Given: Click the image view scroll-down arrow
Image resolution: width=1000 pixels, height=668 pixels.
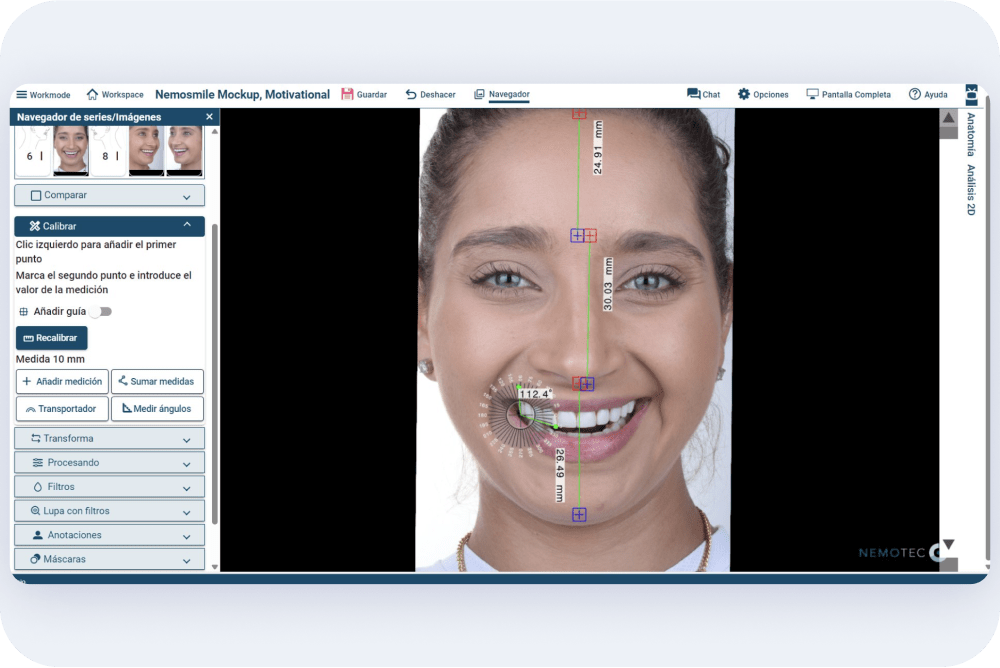Looking at the screenshot, I should pos(948,544).
